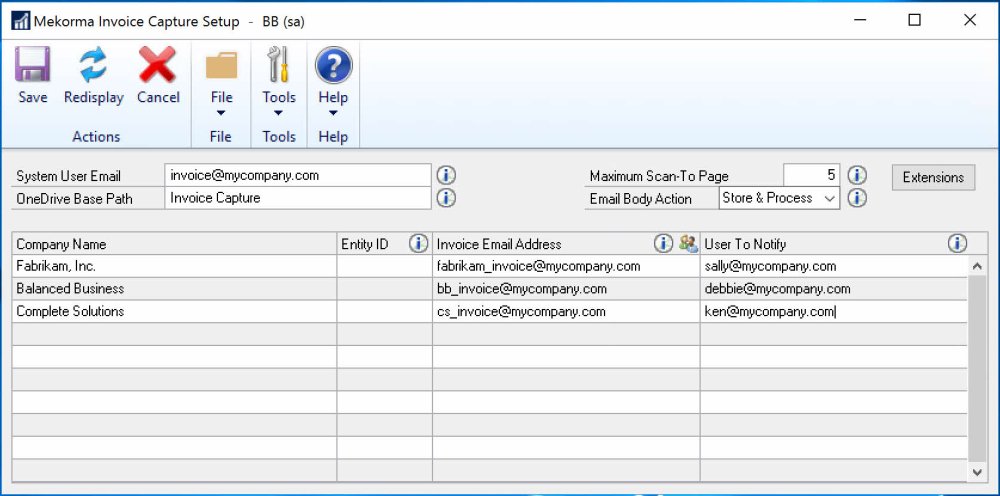Viewport: 1000px width, 496px height.
Task: Click Entity ID cell for Balanced Business
Action: [x=385, y=289]
